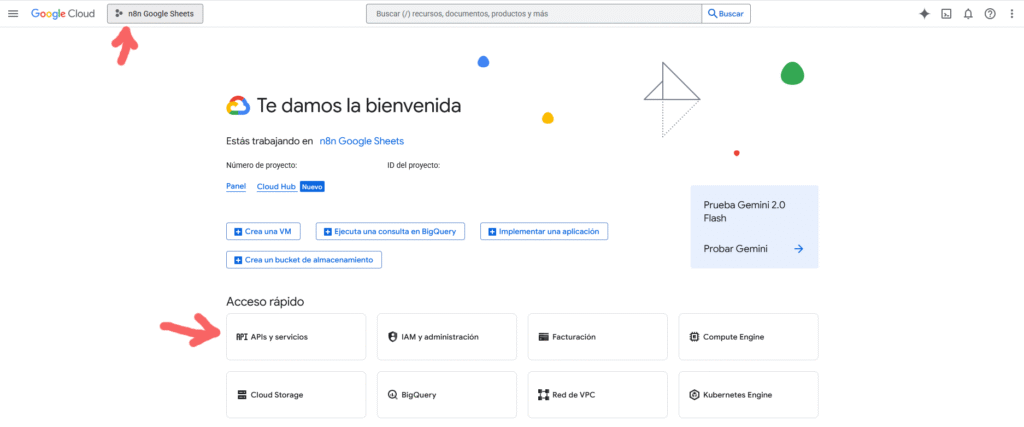Click the Cloud Storage icon
The width and height of the screenshot is (1024, 427).
point(242,395)
